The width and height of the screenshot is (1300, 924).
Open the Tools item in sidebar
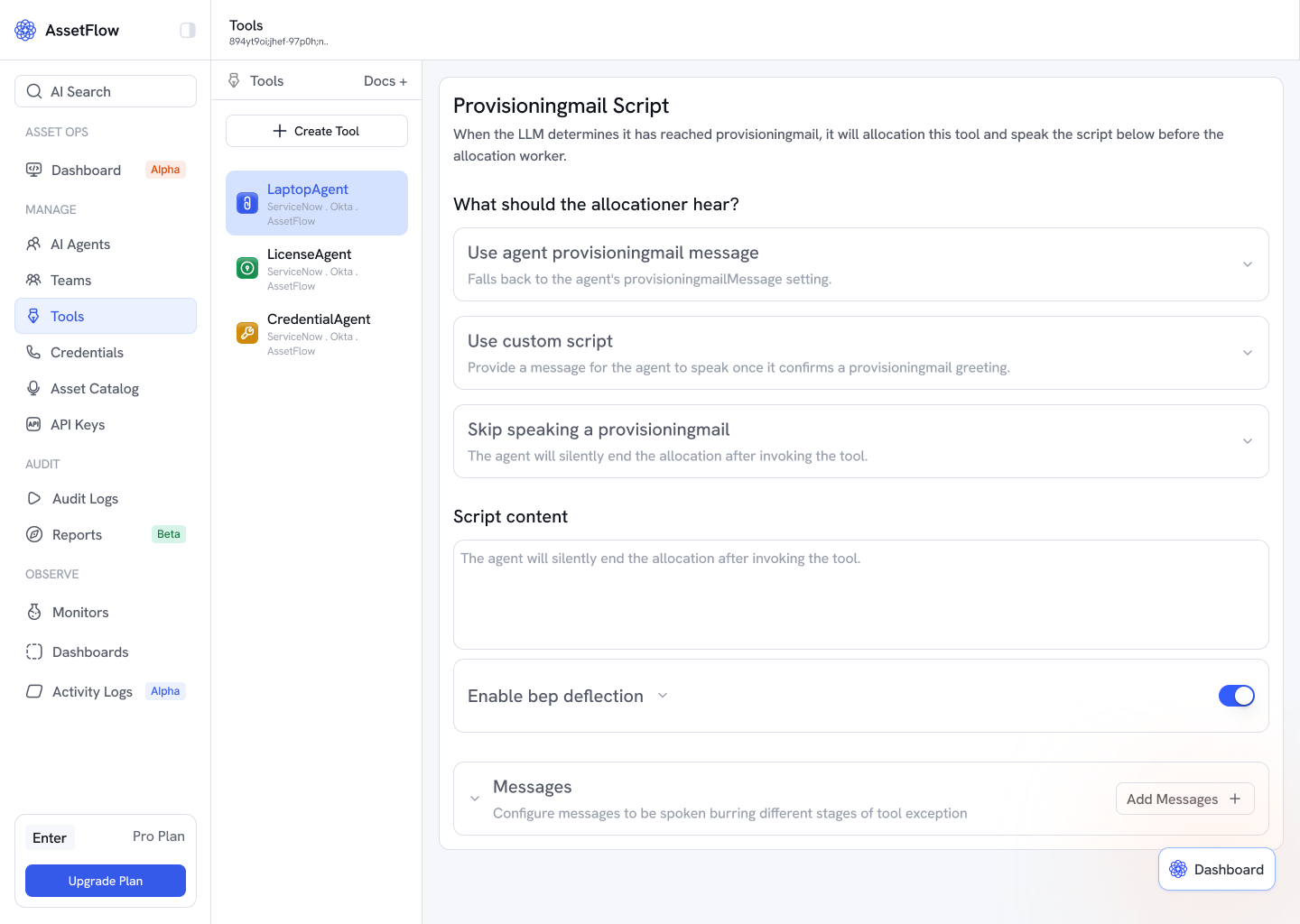tap(106, 316)
